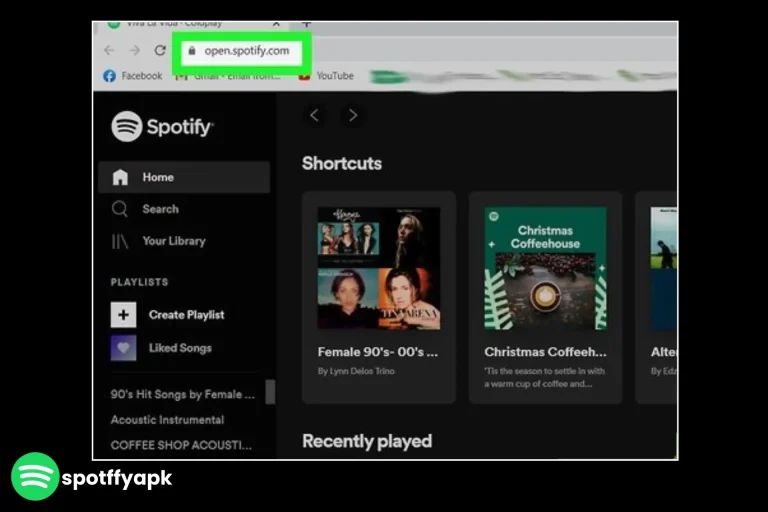768x512 pixels.
Task: Click the Liked Songs heart icon
Action: 123,348
